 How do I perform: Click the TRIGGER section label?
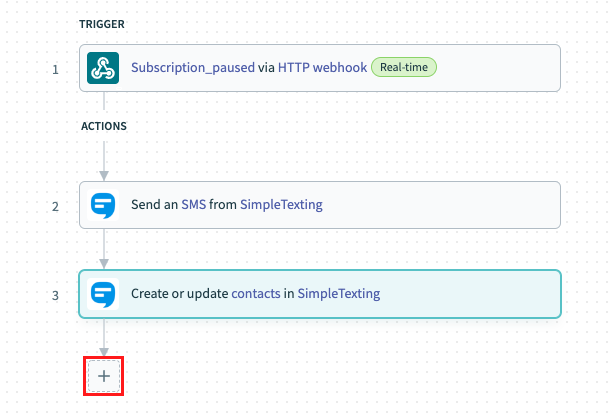coord(102,24)
